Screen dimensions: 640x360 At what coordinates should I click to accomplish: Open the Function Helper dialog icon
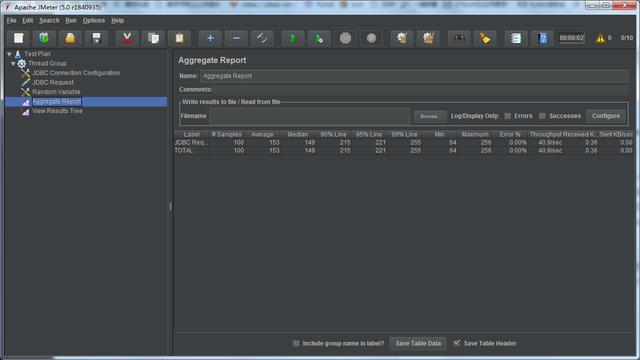pyautogui.click(x=516, y=38)
